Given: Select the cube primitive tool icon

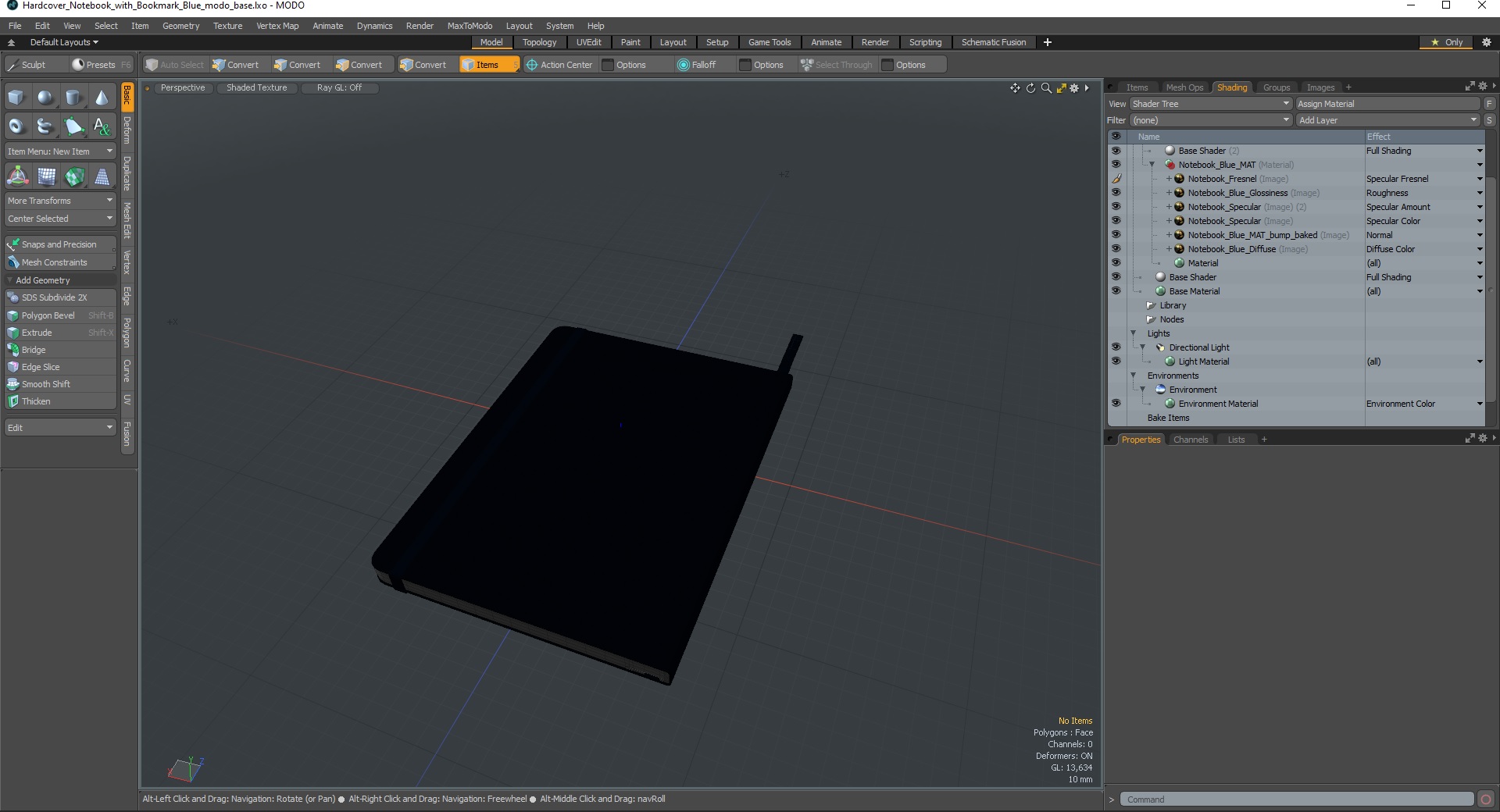Looking at the screenshot, I should (x=16, y=98).
